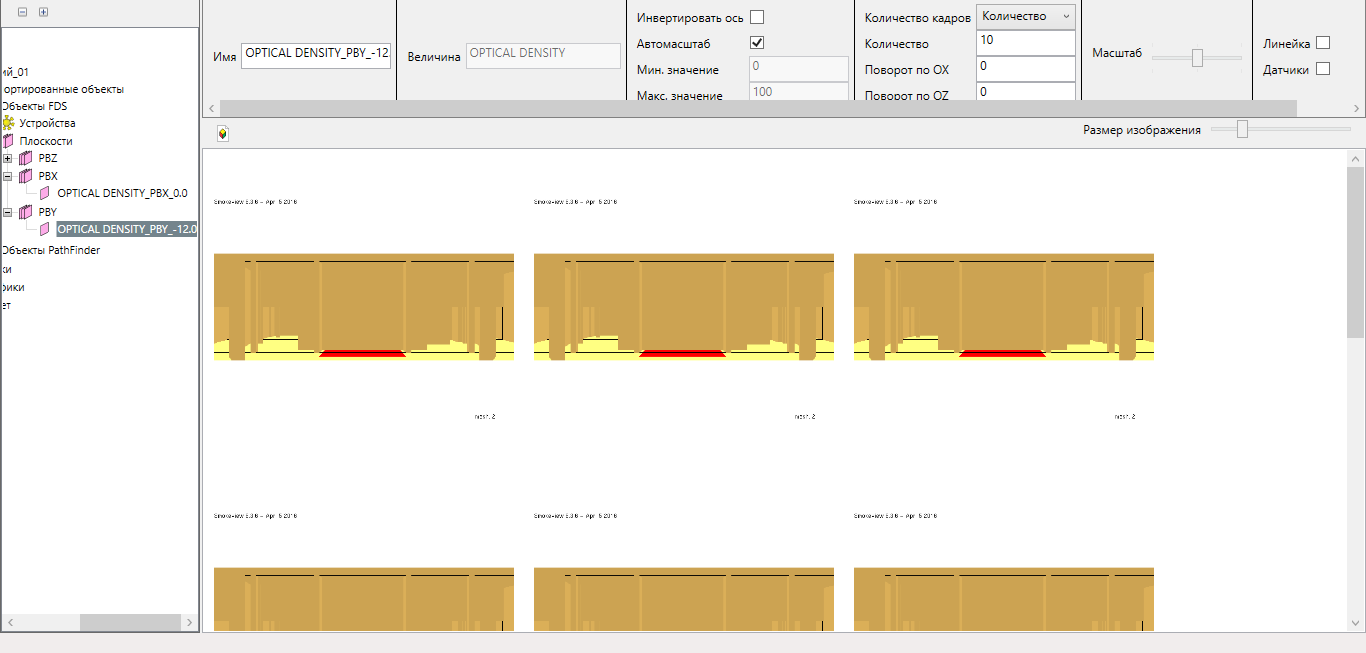Click the Имя input field
The width and height of the screenshot is (1366, 653).
pyautogui.click(x=316, y=55)
